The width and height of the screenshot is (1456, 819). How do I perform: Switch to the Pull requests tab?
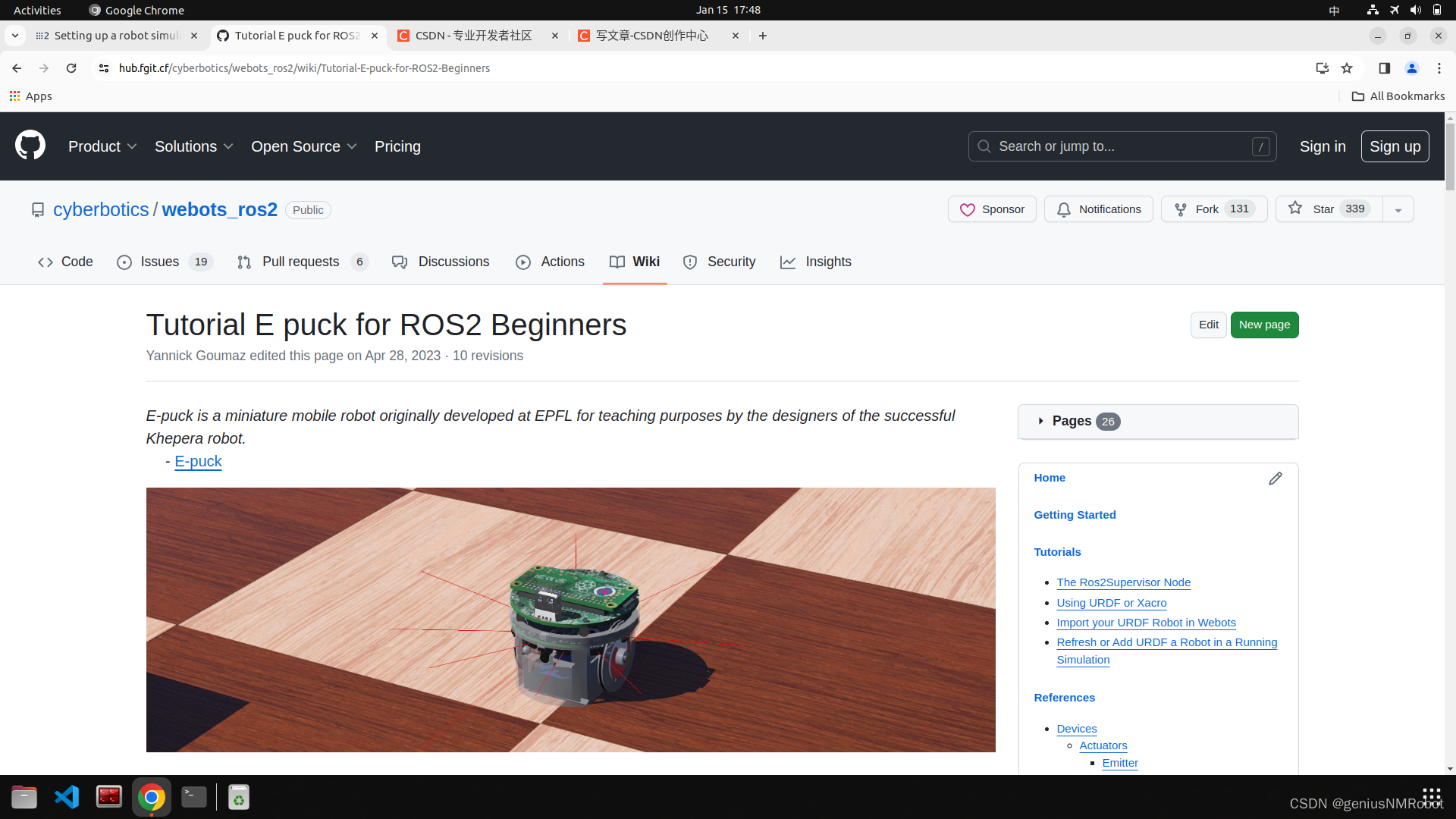[300, 262]
